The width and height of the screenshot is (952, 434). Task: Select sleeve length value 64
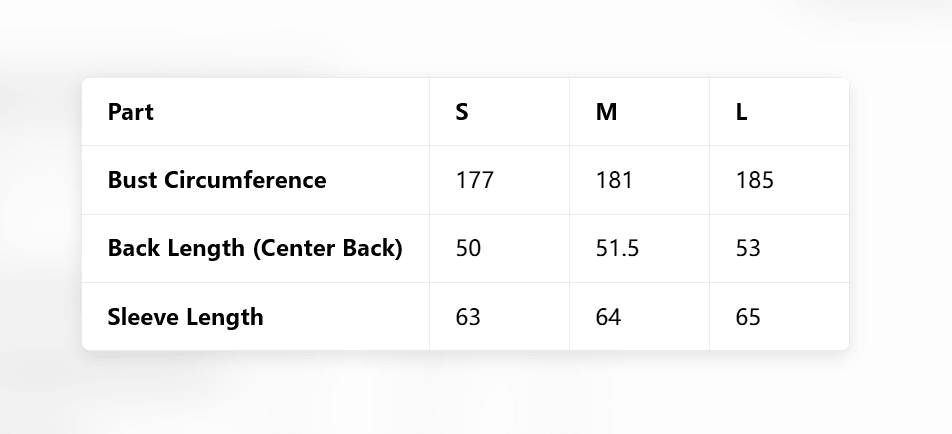(x=608, y=317)
